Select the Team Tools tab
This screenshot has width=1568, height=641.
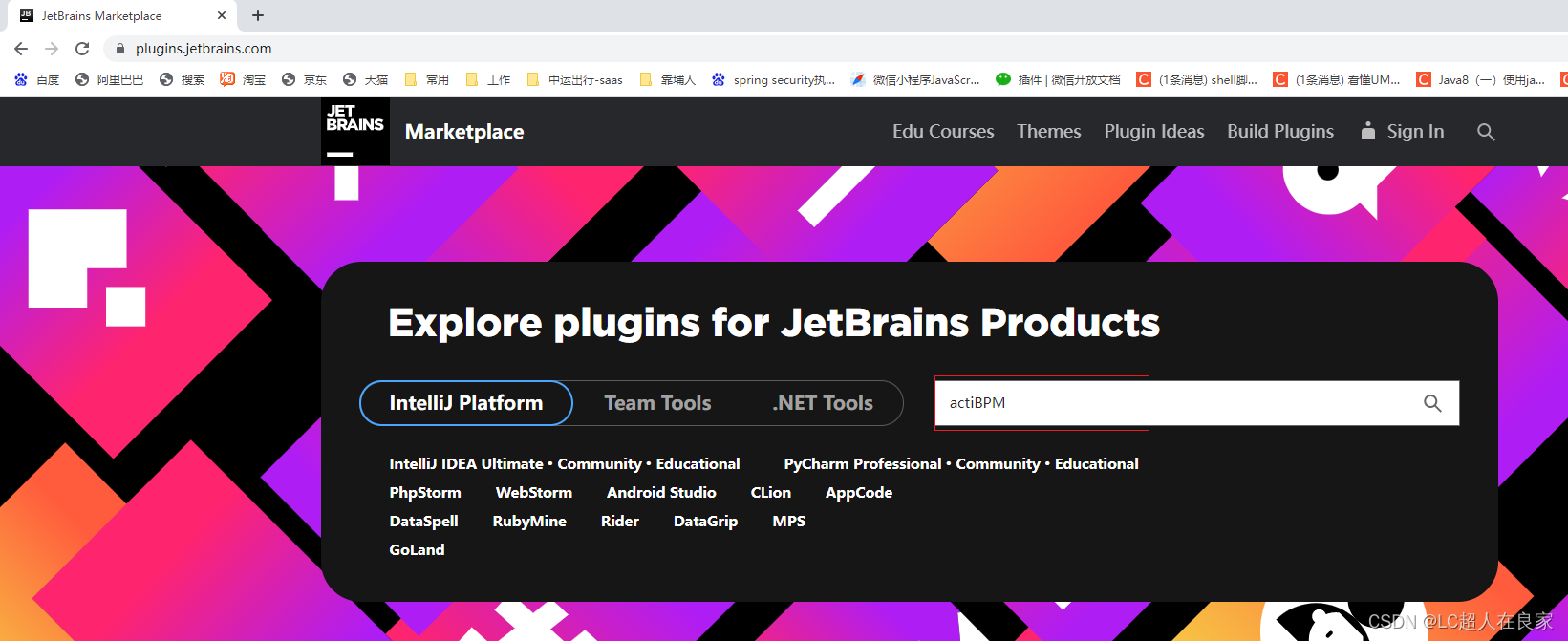click(657, 403)
